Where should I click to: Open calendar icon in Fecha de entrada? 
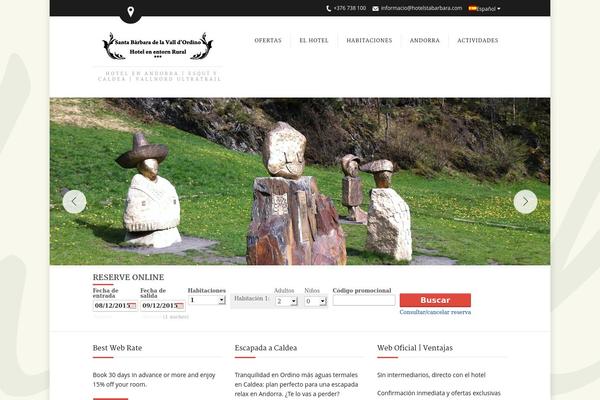pyautogui.click(x=132, y=306)
